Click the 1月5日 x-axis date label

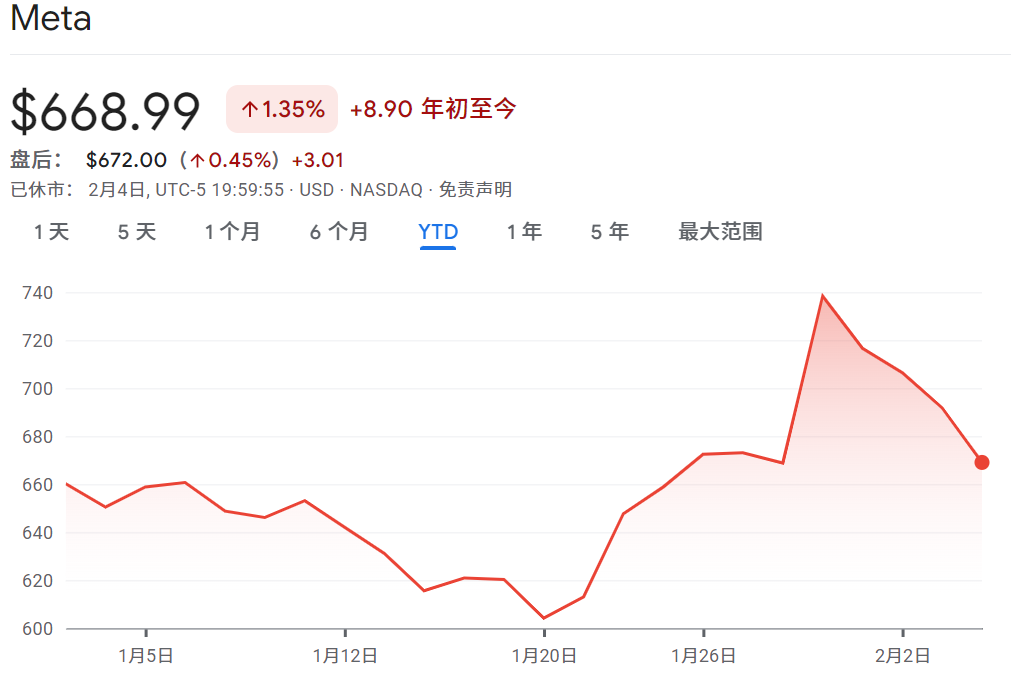[146, 656]
